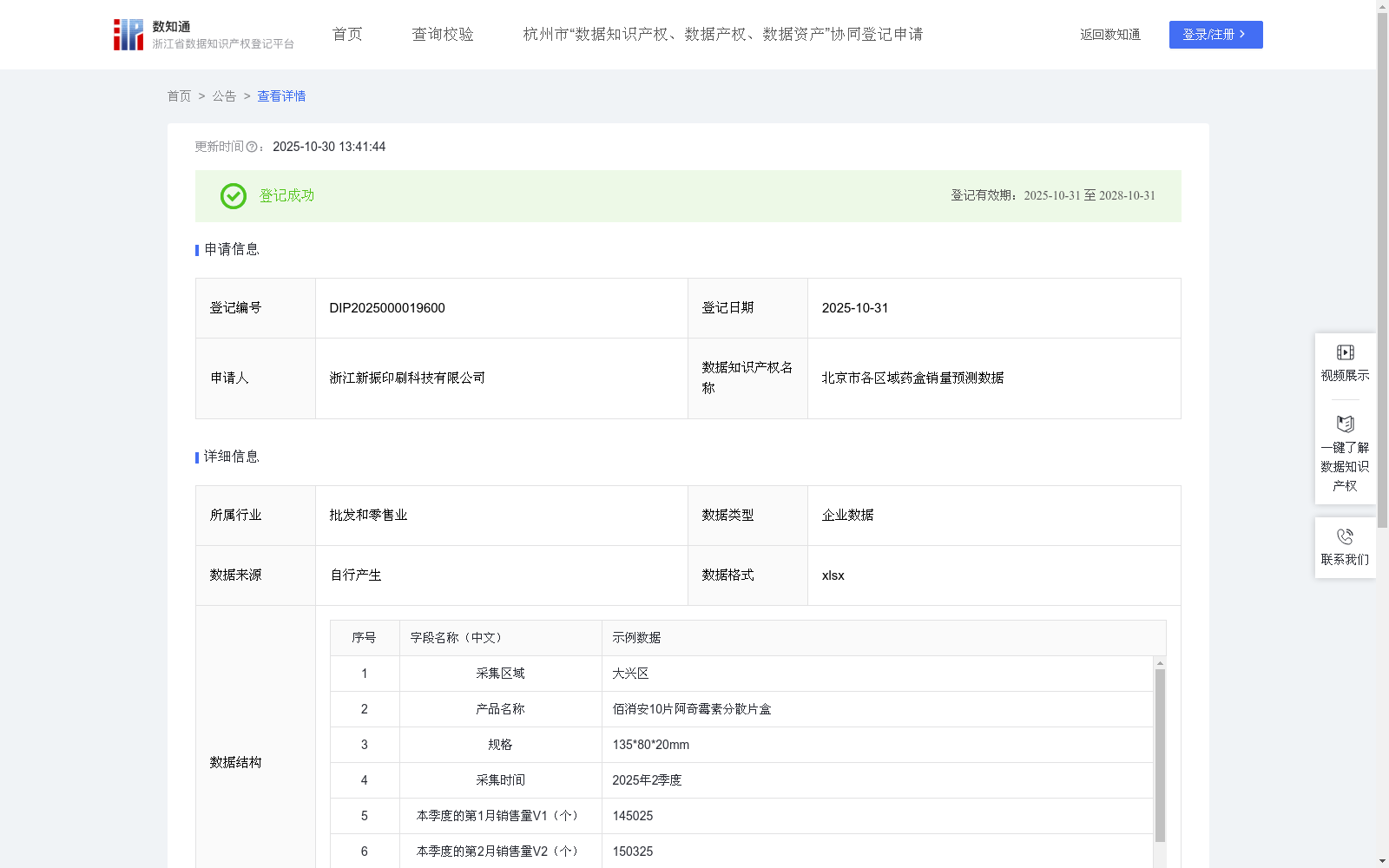This screenshot has height=868, width=1389.
Task: Click 145025 sample value
Action: click(x=633, y=816)
